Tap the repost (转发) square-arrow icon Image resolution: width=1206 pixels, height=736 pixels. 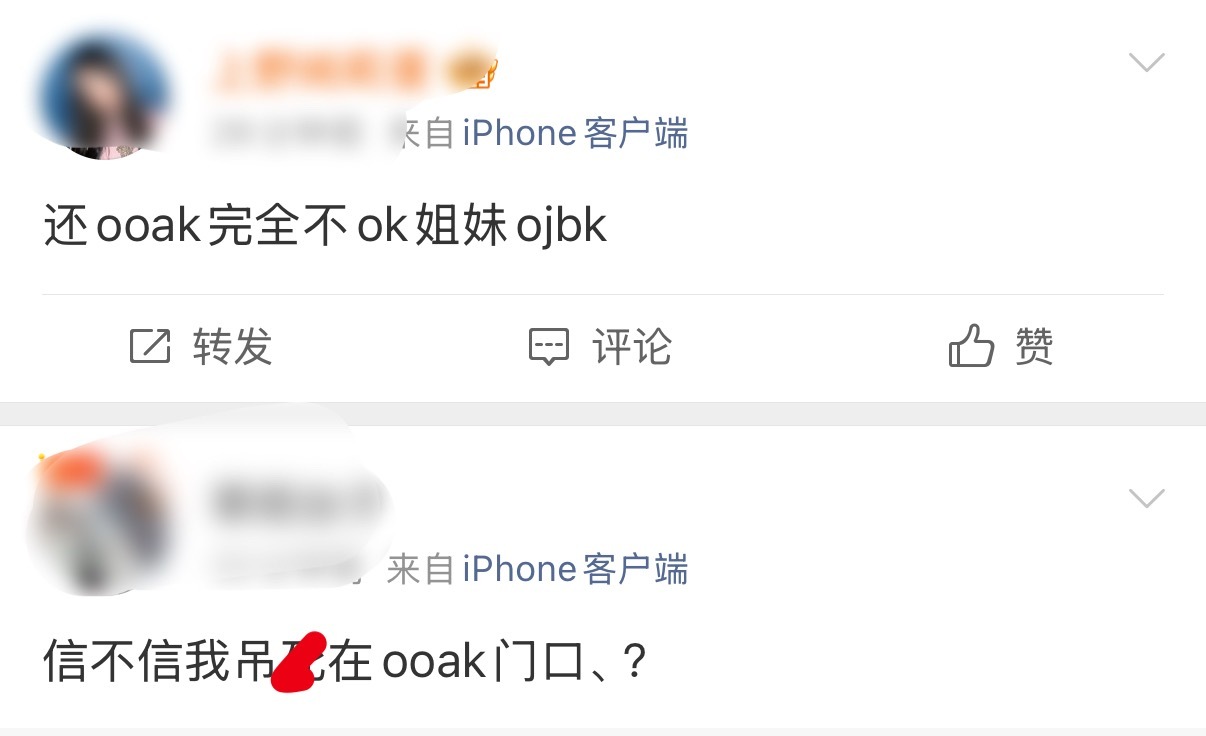150,347
